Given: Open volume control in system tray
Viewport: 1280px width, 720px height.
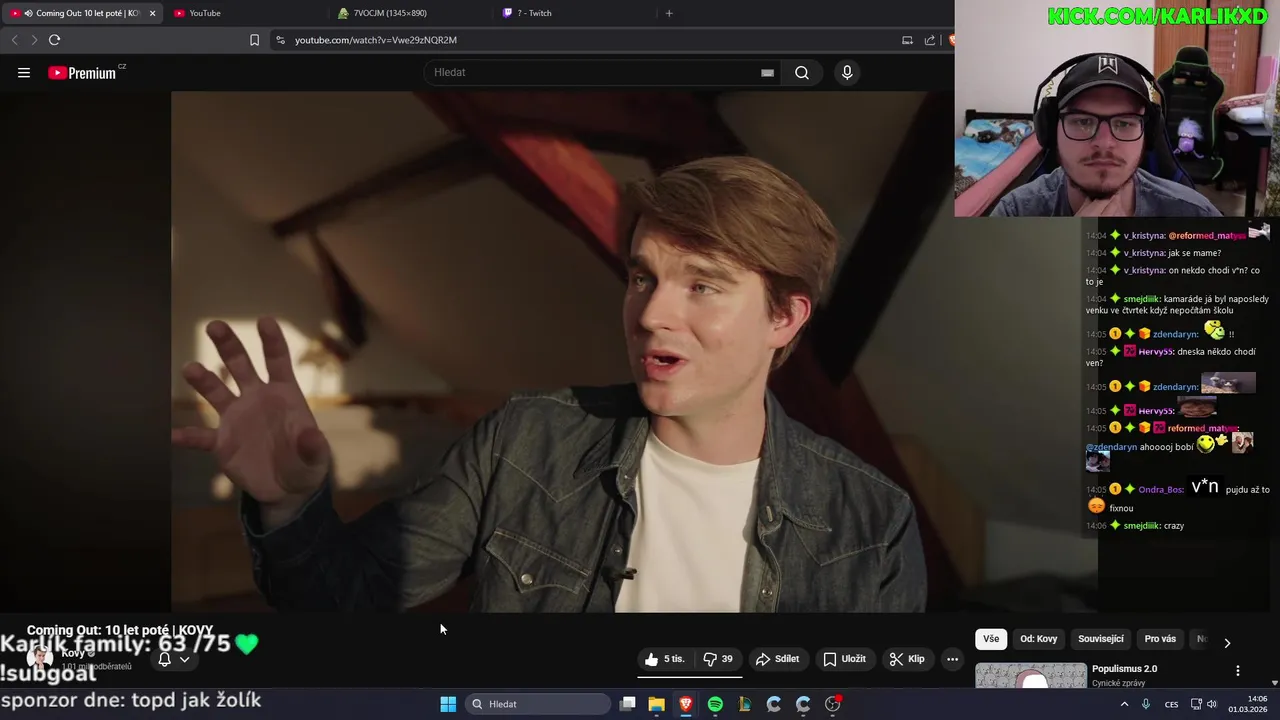Looking at the screenshot, I should coord(1213,704).
